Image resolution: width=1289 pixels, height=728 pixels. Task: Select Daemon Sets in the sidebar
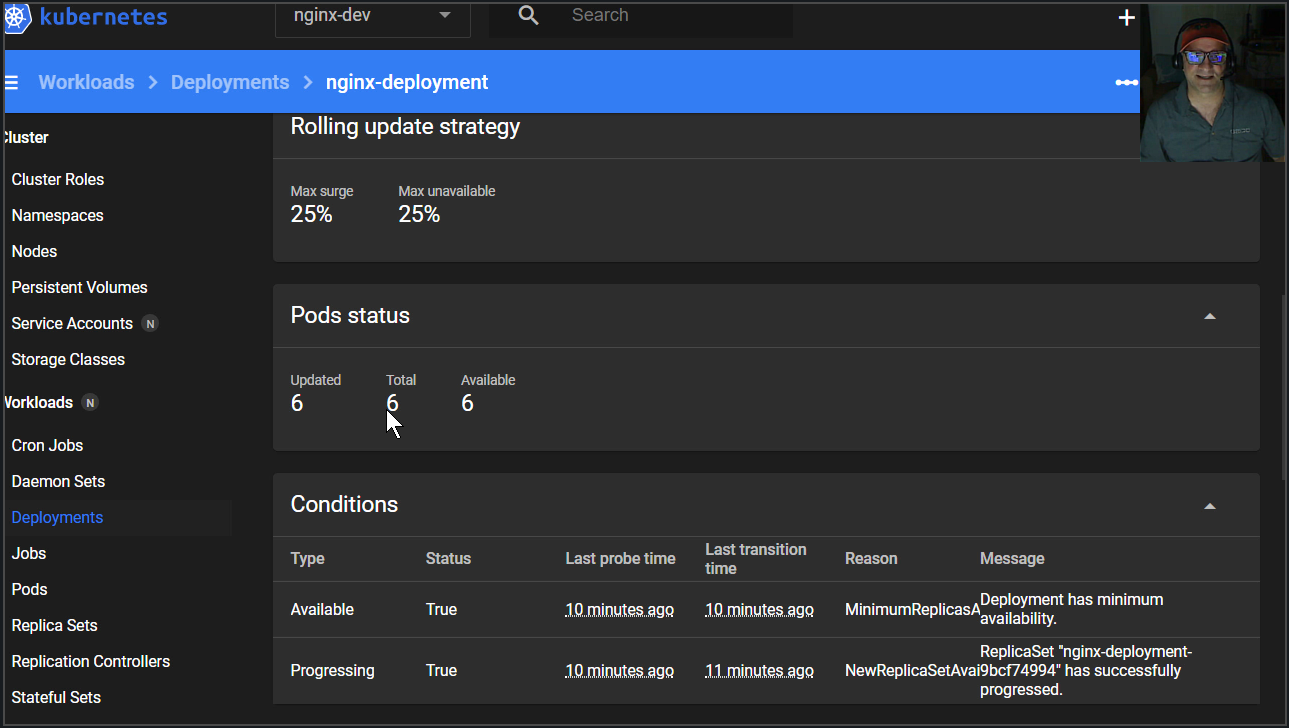point(57,481)
